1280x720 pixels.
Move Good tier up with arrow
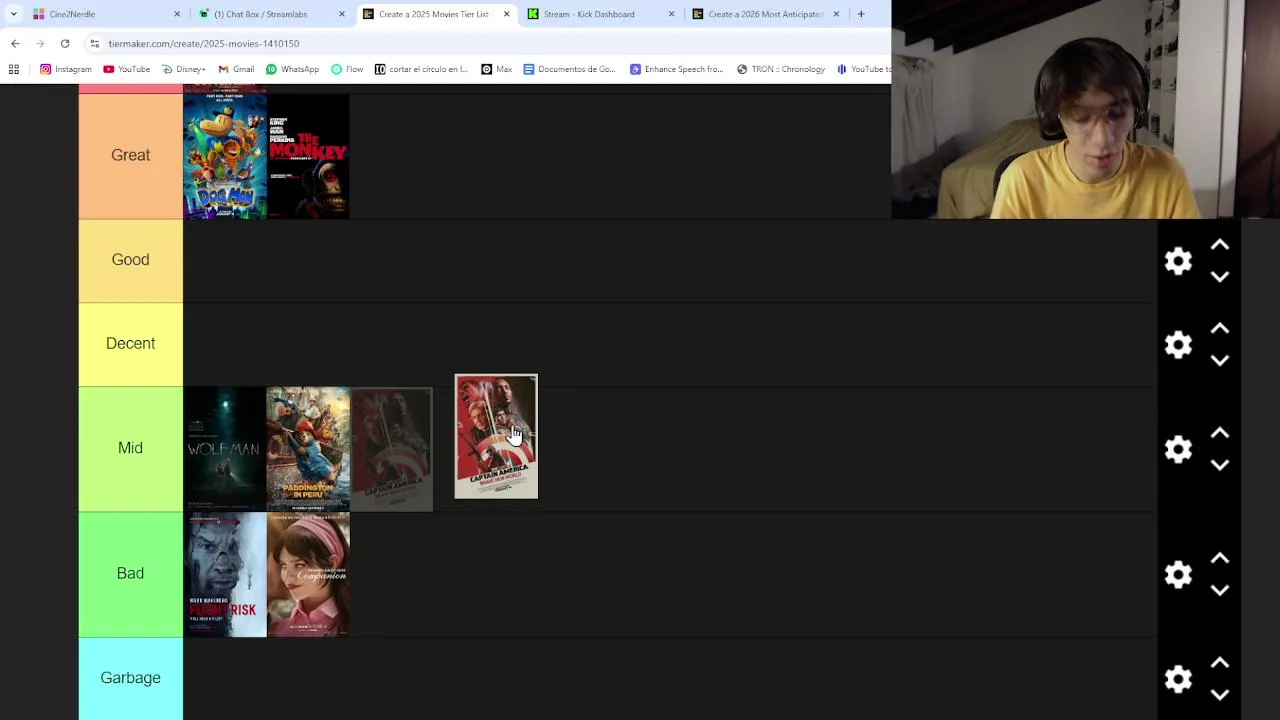(x=1220, y=245)
